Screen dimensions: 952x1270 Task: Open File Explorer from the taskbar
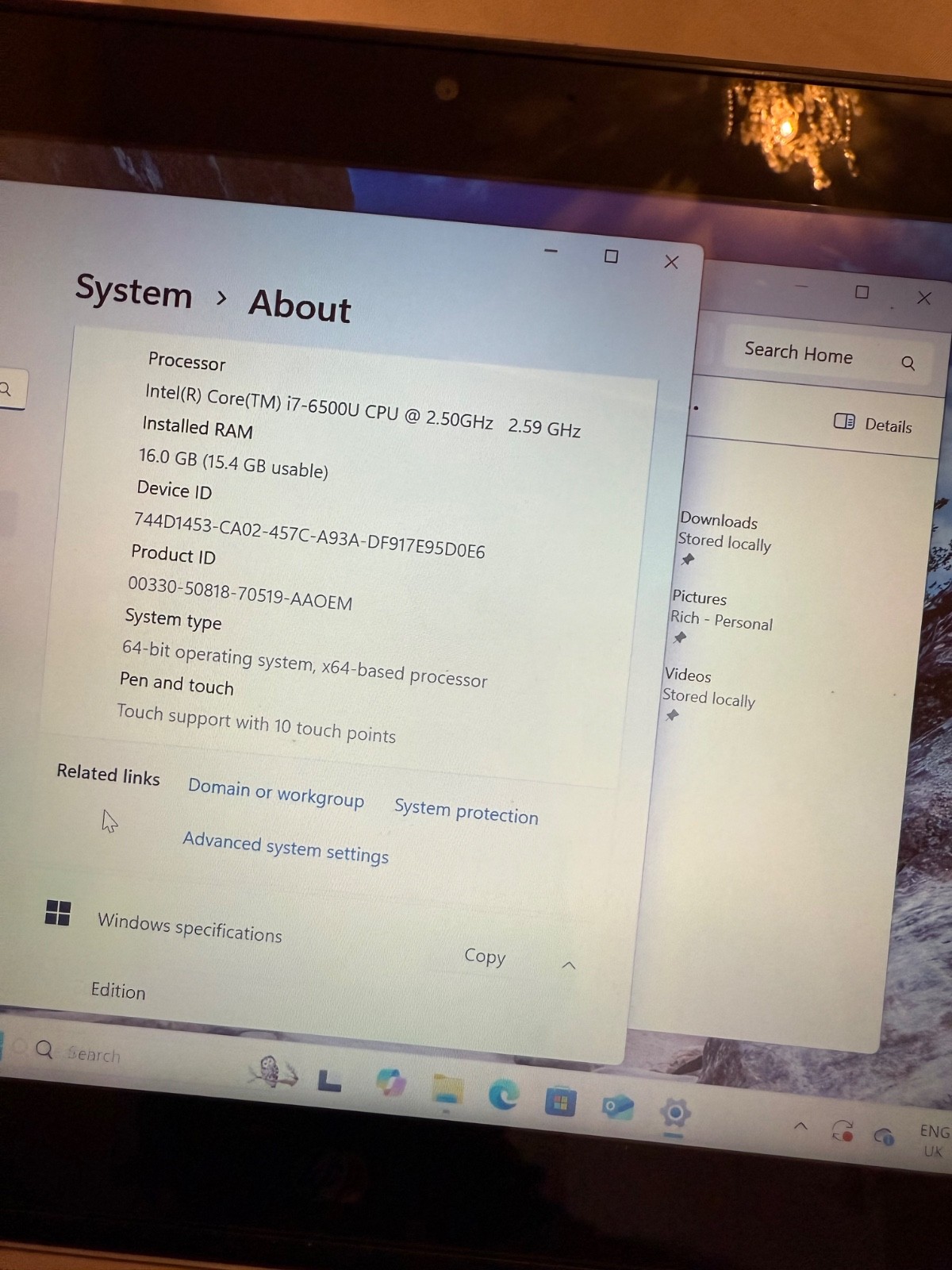pos(447,1088)
